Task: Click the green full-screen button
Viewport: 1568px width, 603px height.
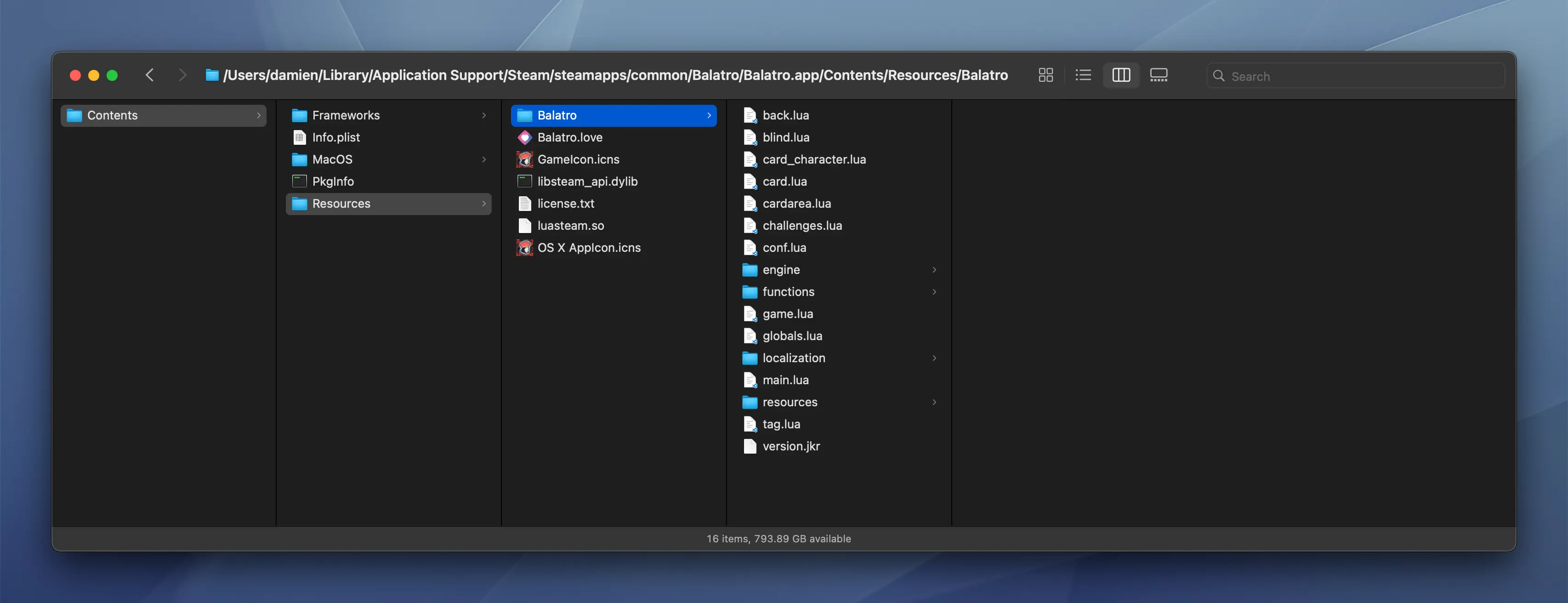Action: (112, 75)
